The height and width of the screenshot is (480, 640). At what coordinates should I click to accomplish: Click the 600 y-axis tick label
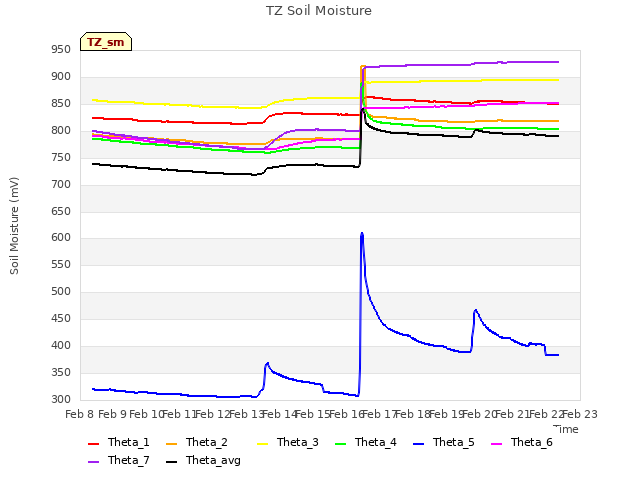(x=61, y=238)
